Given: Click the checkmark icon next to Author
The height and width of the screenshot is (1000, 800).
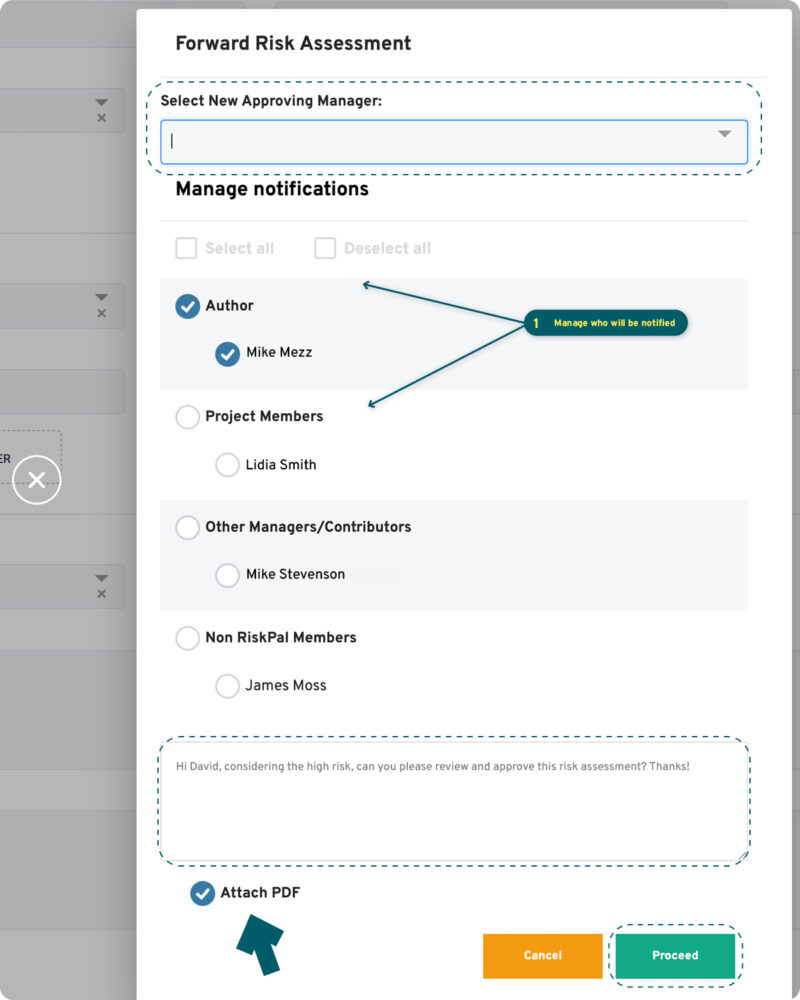Looking at the screenshot, I should click(186, 306).
